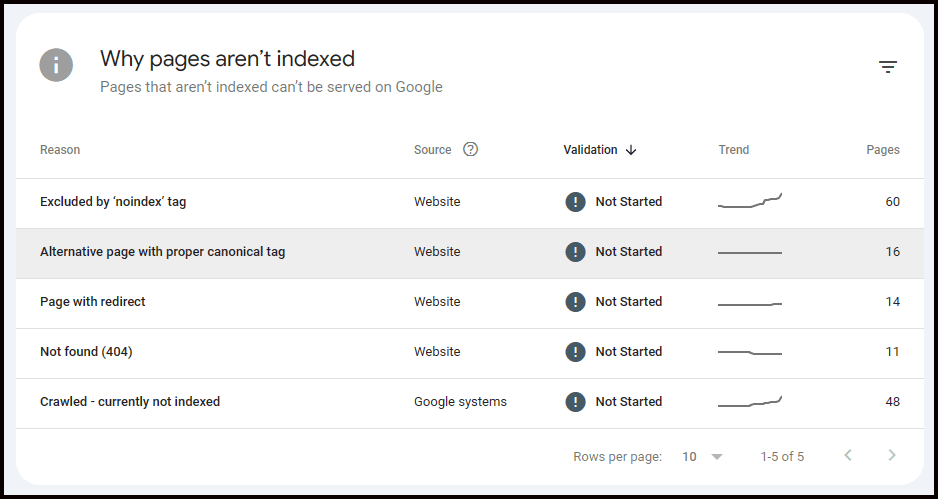Select the 'Page with redirect' reason
The width and height of the screenshot is (938, 499).
tap(92, 302)
